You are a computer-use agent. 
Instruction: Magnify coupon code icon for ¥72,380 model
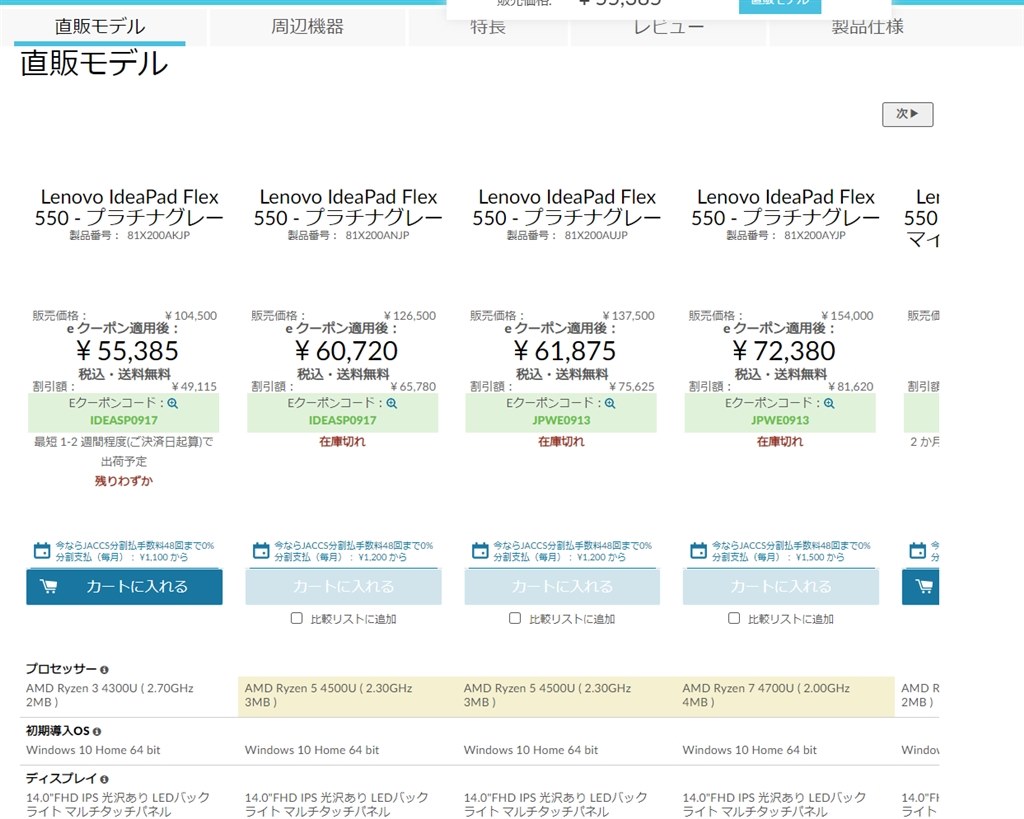click(829, 404)
